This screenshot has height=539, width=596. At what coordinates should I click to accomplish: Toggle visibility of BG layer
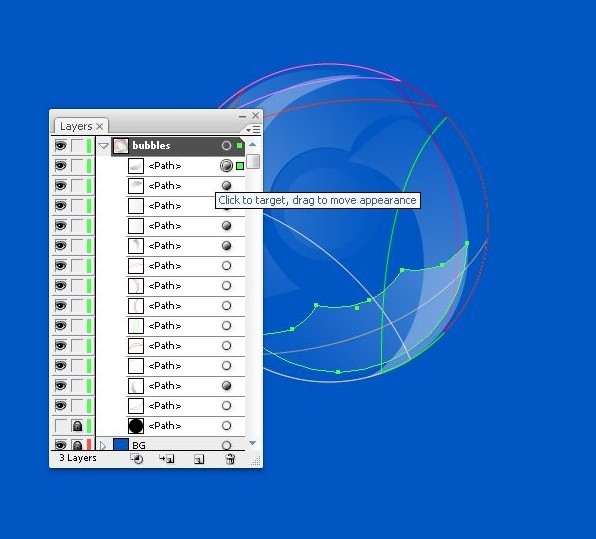click(x=60, y=445)
